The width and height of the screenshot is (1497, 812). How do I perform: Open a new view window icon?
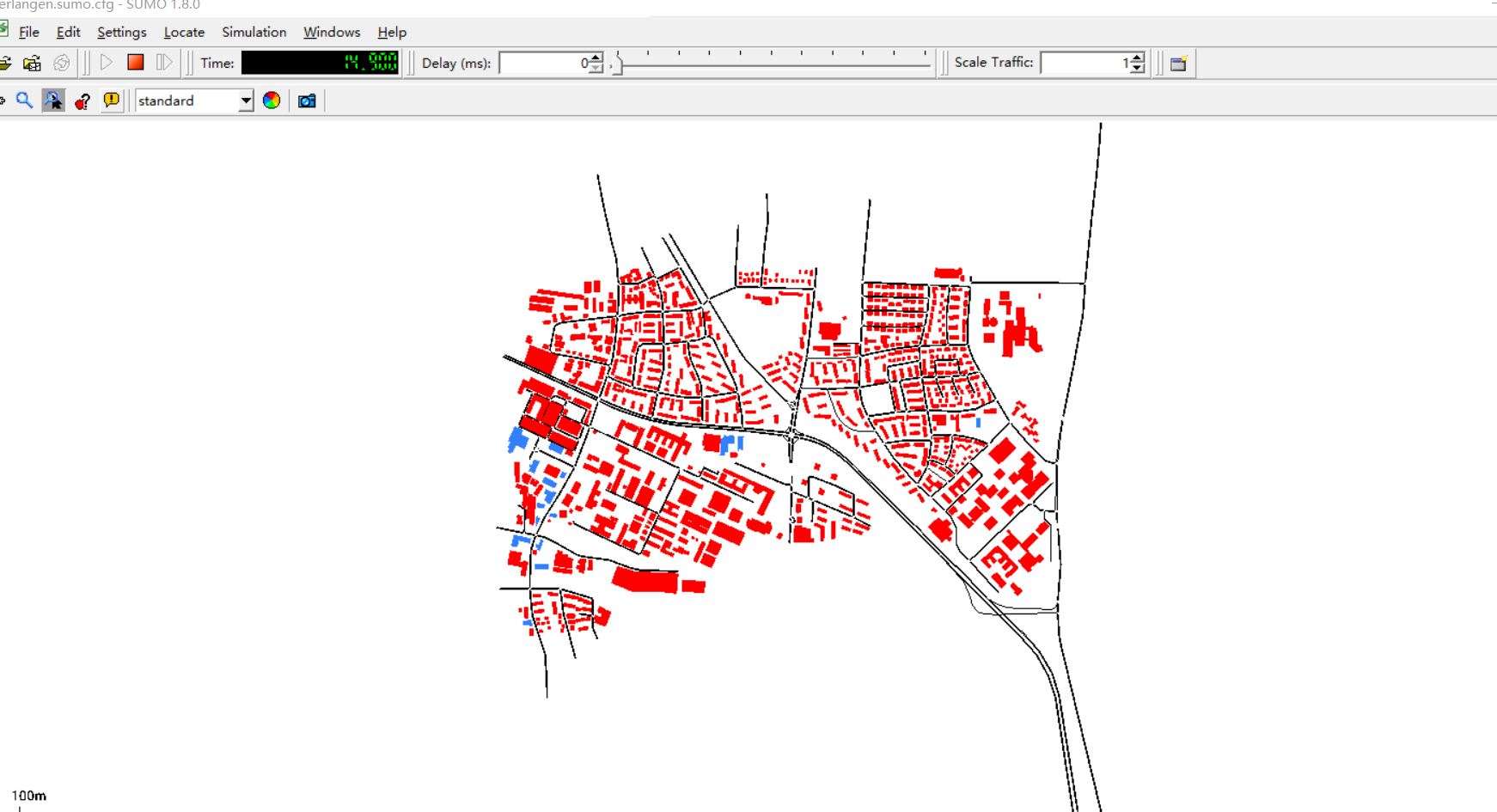[x=1178, y=63]
